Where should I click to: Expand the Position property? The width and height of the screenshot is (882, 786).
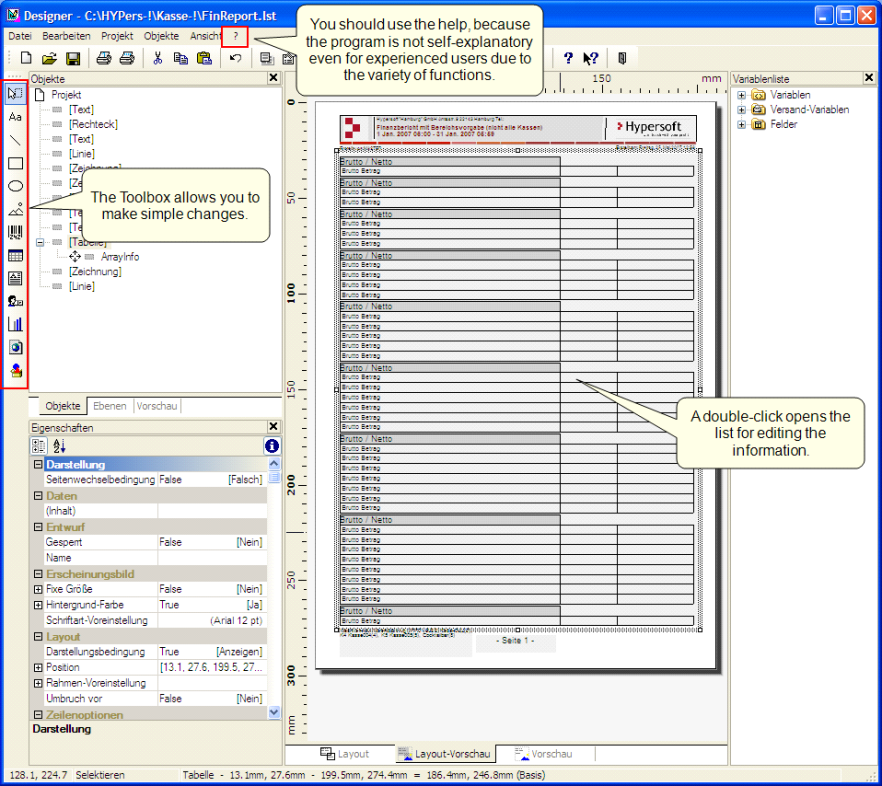[38, 667]
